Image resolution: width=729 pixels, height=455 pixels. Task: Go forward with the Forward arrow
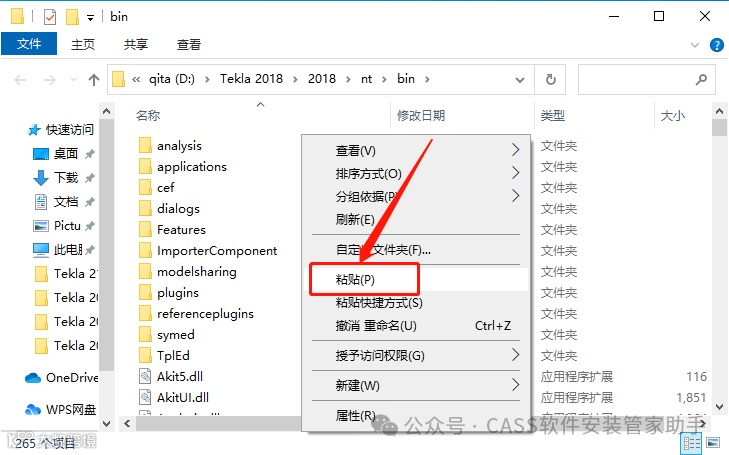[x=49, y=80]
